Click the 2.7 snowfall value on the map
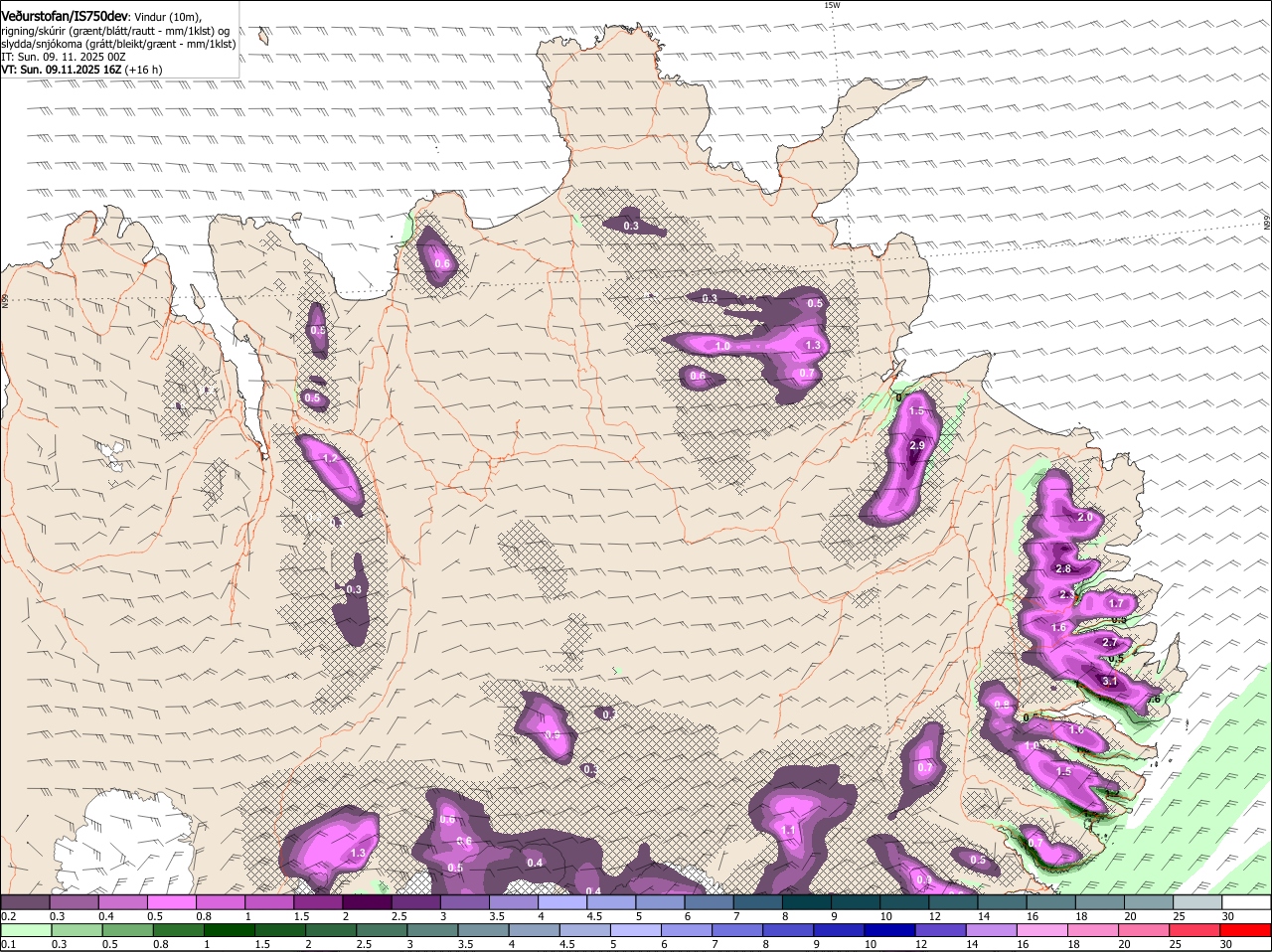The width and height of the screenshot is (1272, 952). [1111, 643]
